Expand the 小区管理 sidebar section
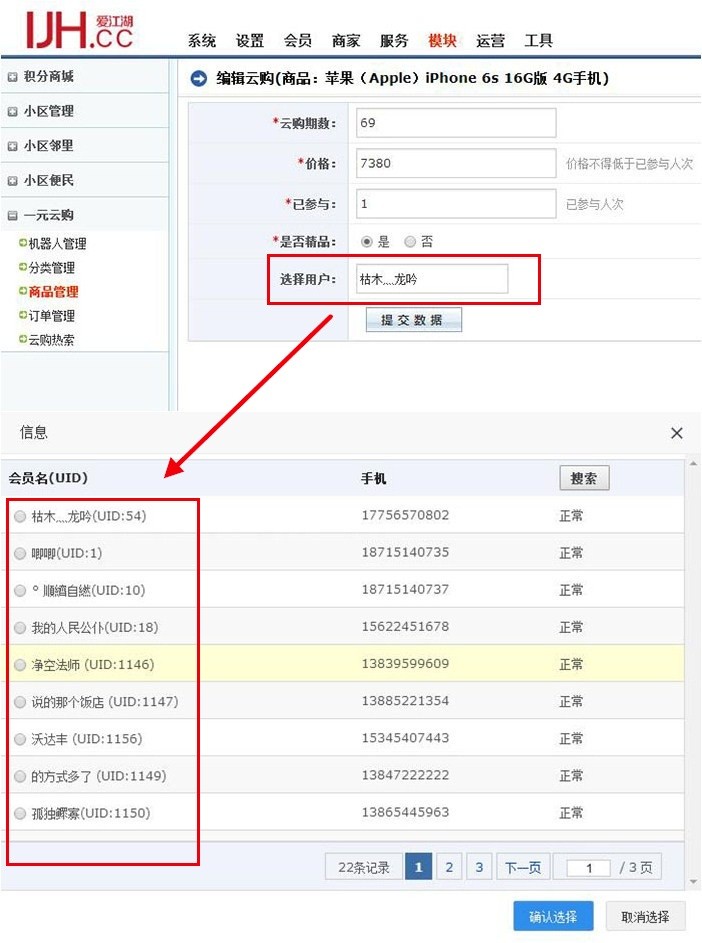 click(13, 112)
